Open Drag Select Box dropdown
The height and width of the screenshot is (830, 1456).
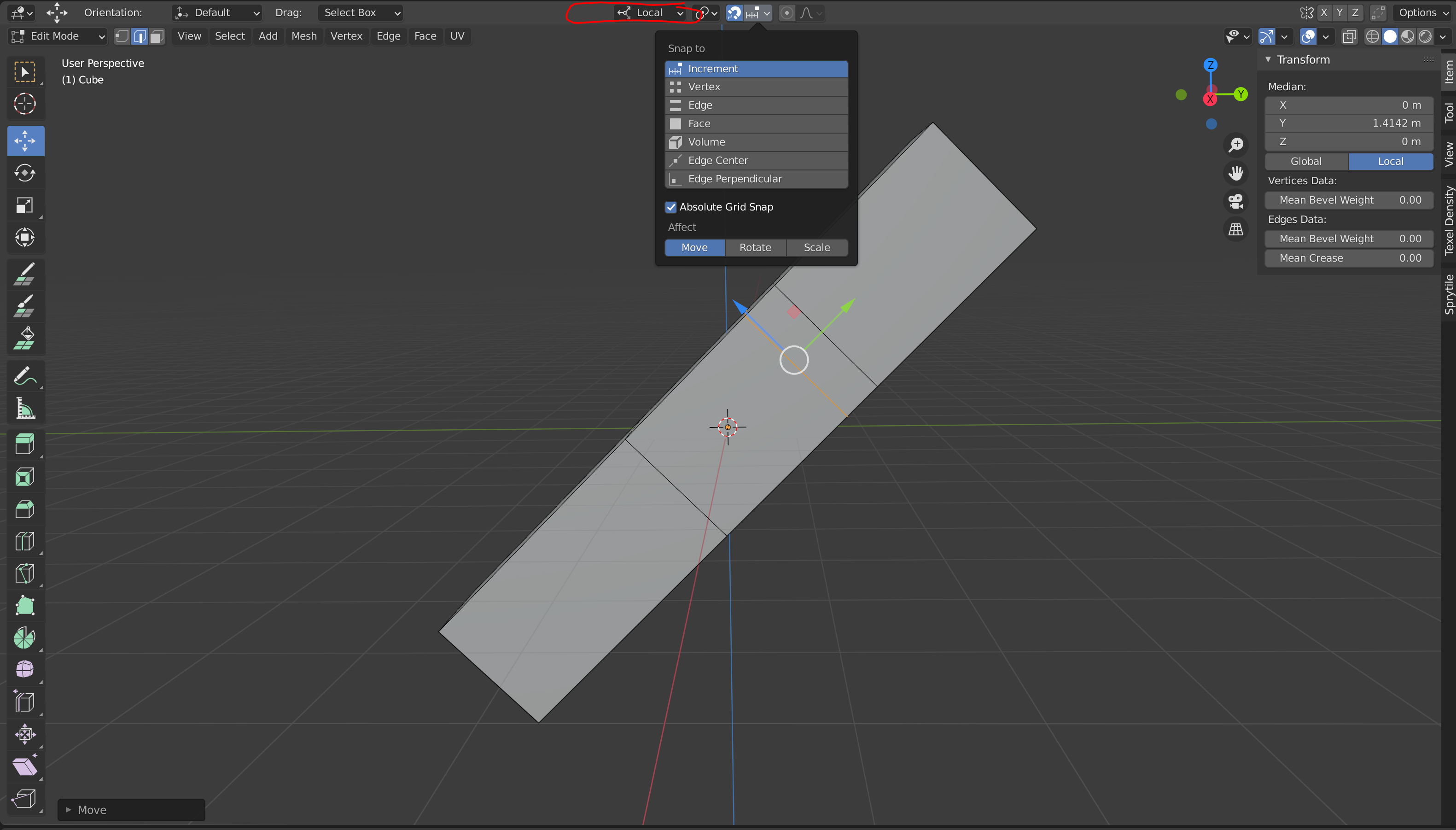coord(360,12)
